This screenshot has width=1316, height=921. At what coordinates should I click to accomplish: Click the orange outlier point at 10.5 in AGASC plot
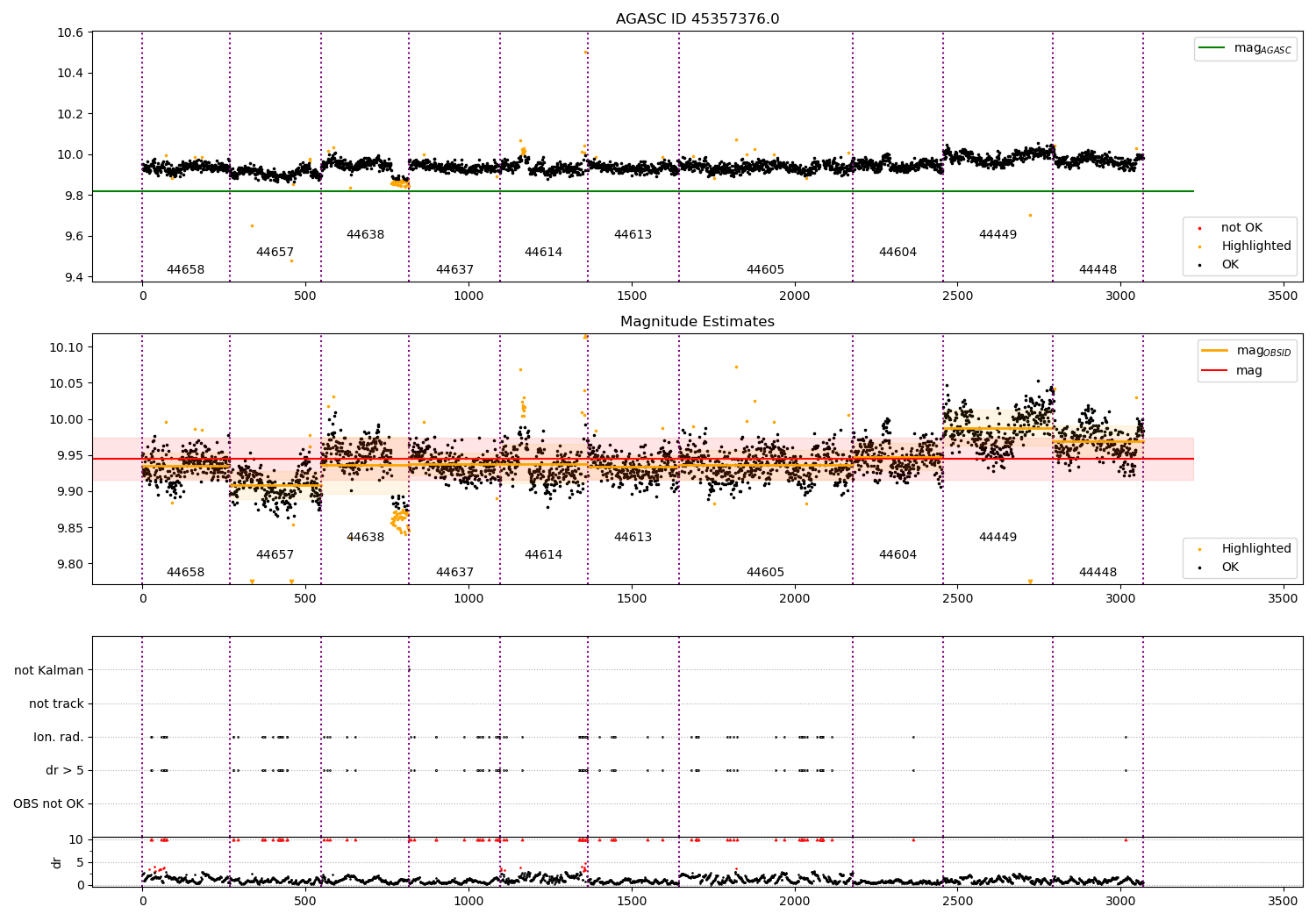585,52
